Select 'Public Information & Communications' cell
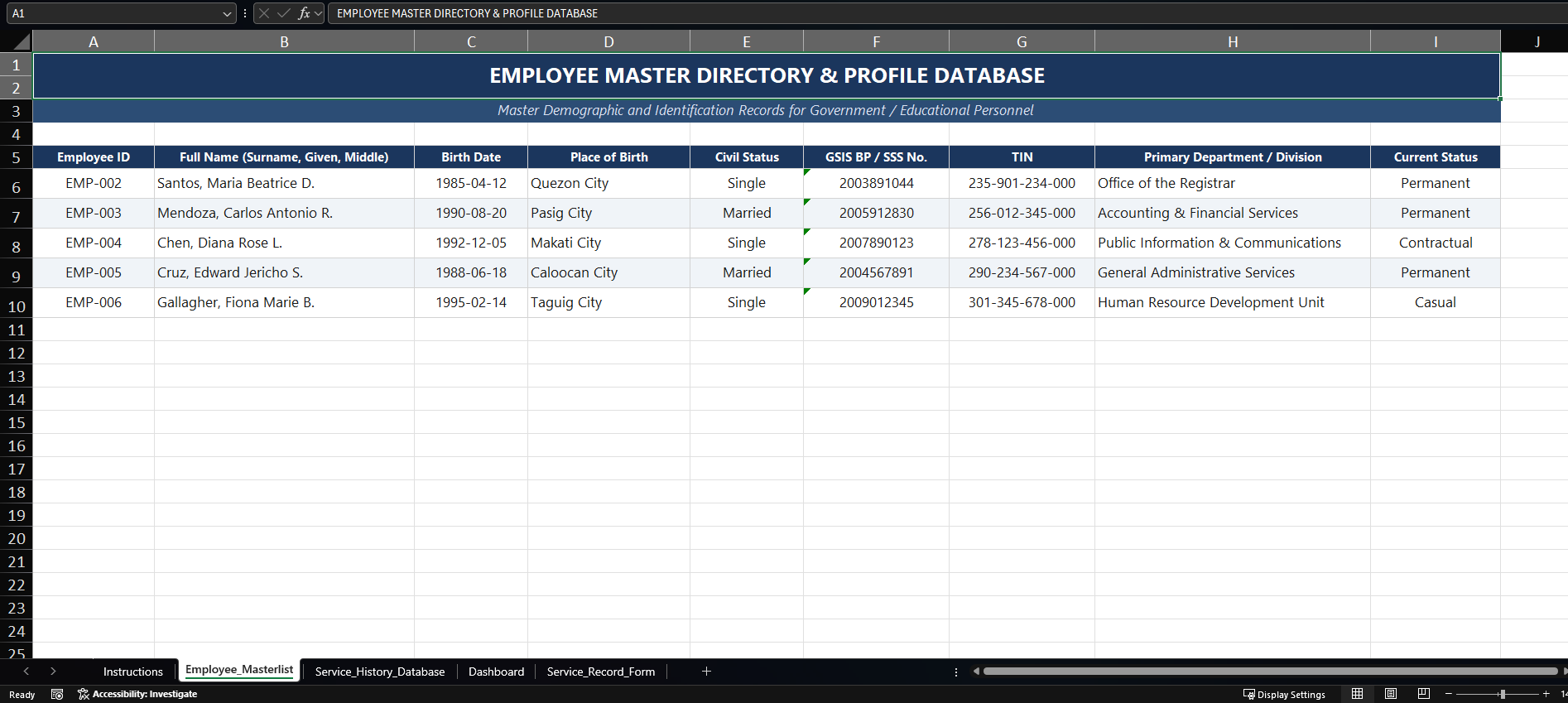 1233,243
